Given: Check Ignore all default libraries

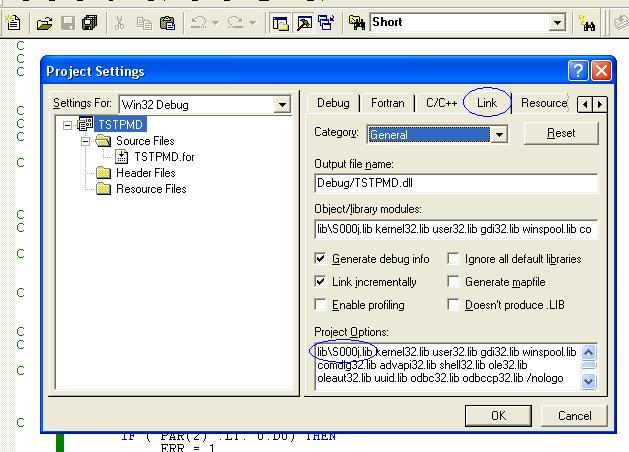Looking at the screenshot, I should [454, 259].
